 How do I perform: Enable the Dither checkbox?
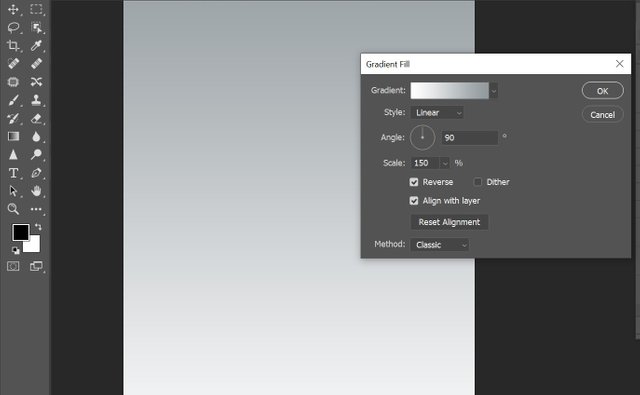click(478, 182)
